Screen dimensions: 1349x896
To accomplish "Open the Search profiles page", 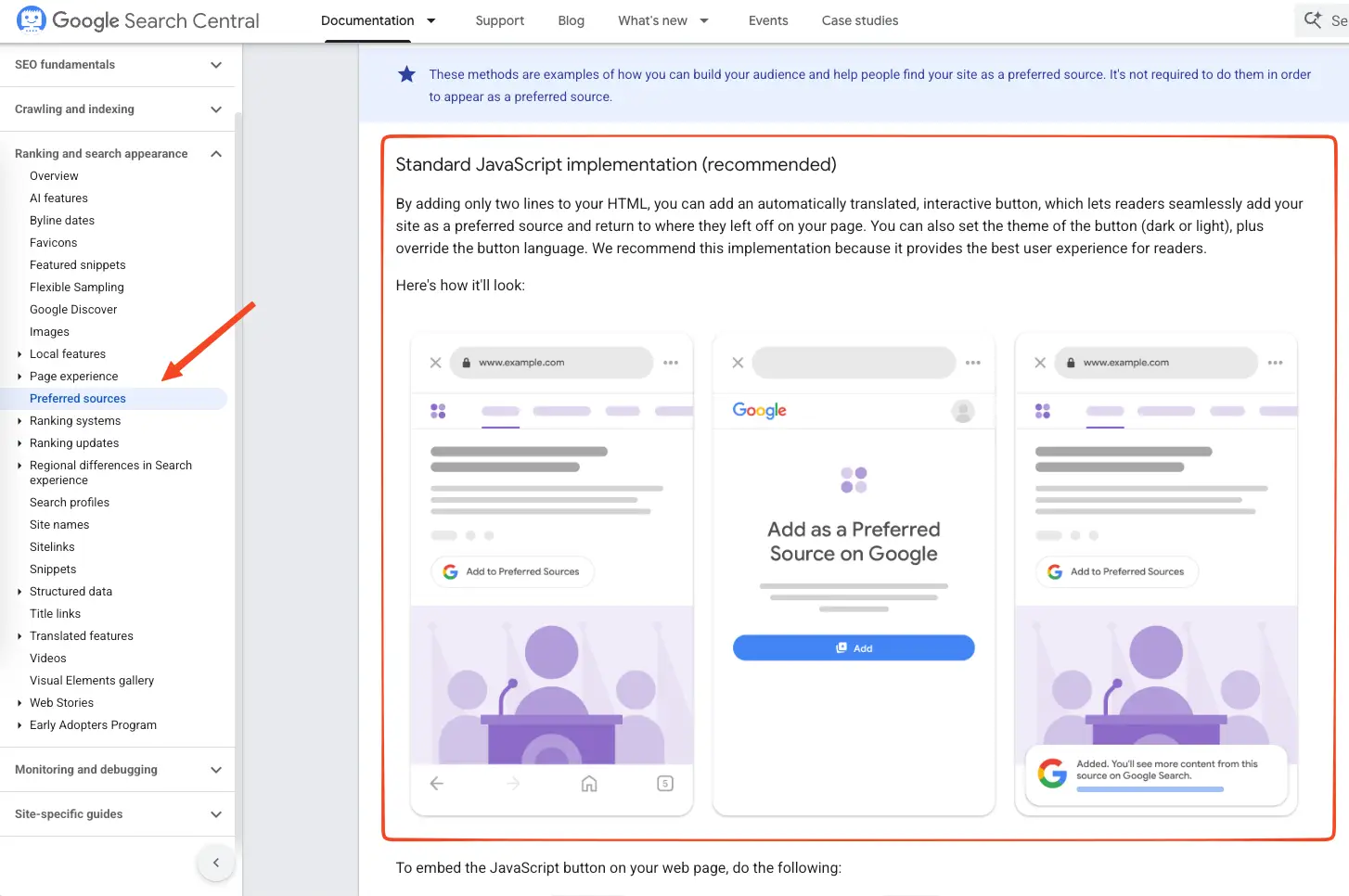I will click(70, 503).
